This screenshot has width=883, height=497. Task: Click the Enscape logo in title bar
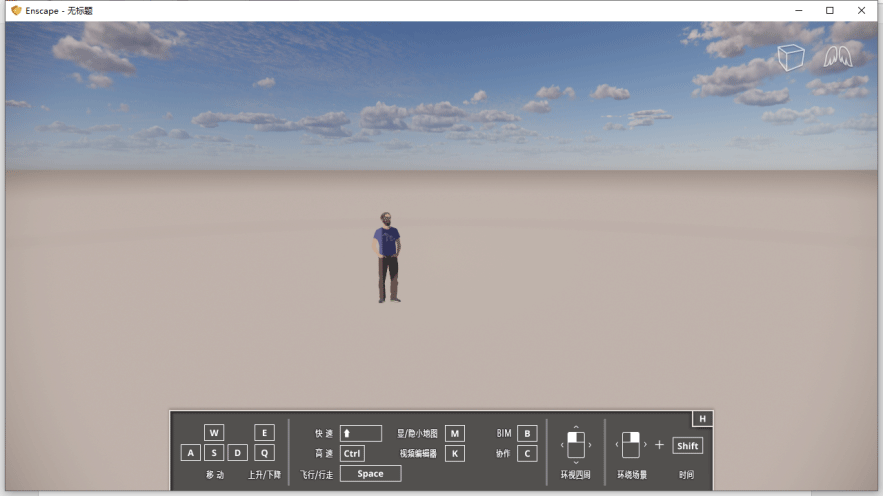[x=16, y=10]
